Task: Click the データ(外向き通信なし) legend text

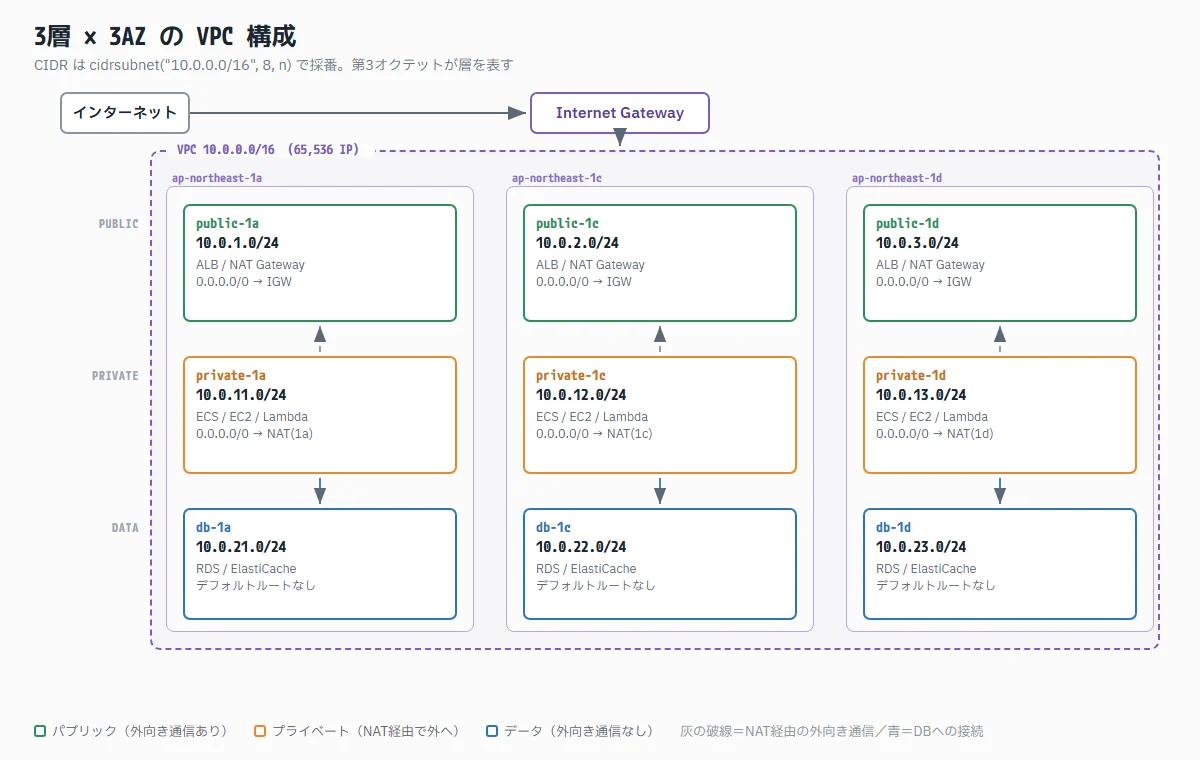Action: 579,731
